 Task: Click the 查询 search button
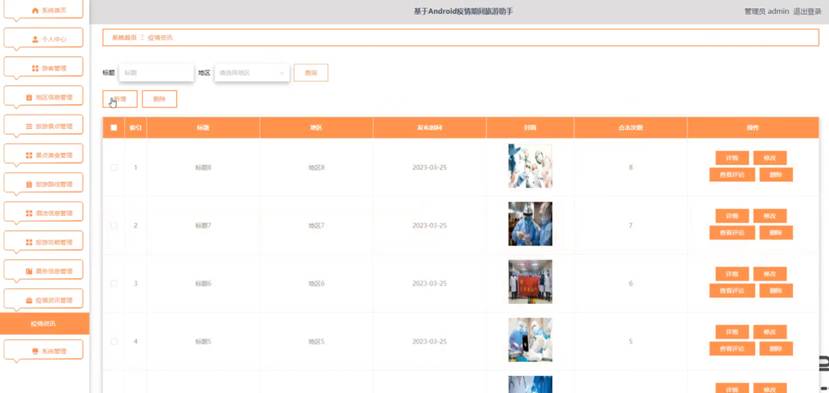tap(311, 73)
